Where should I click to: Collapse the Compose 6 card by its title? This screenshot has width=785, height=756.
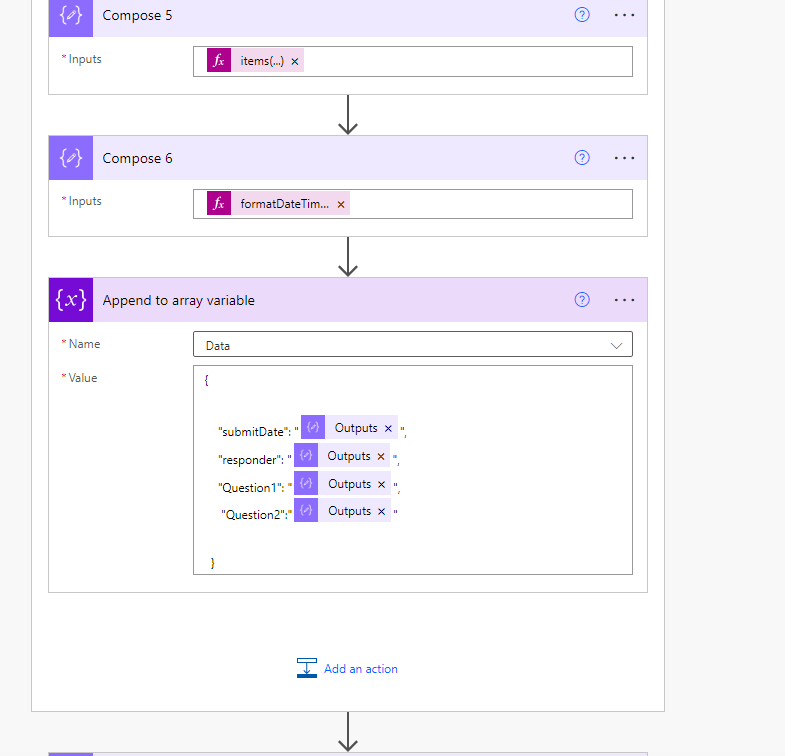(x=137, y=158)
